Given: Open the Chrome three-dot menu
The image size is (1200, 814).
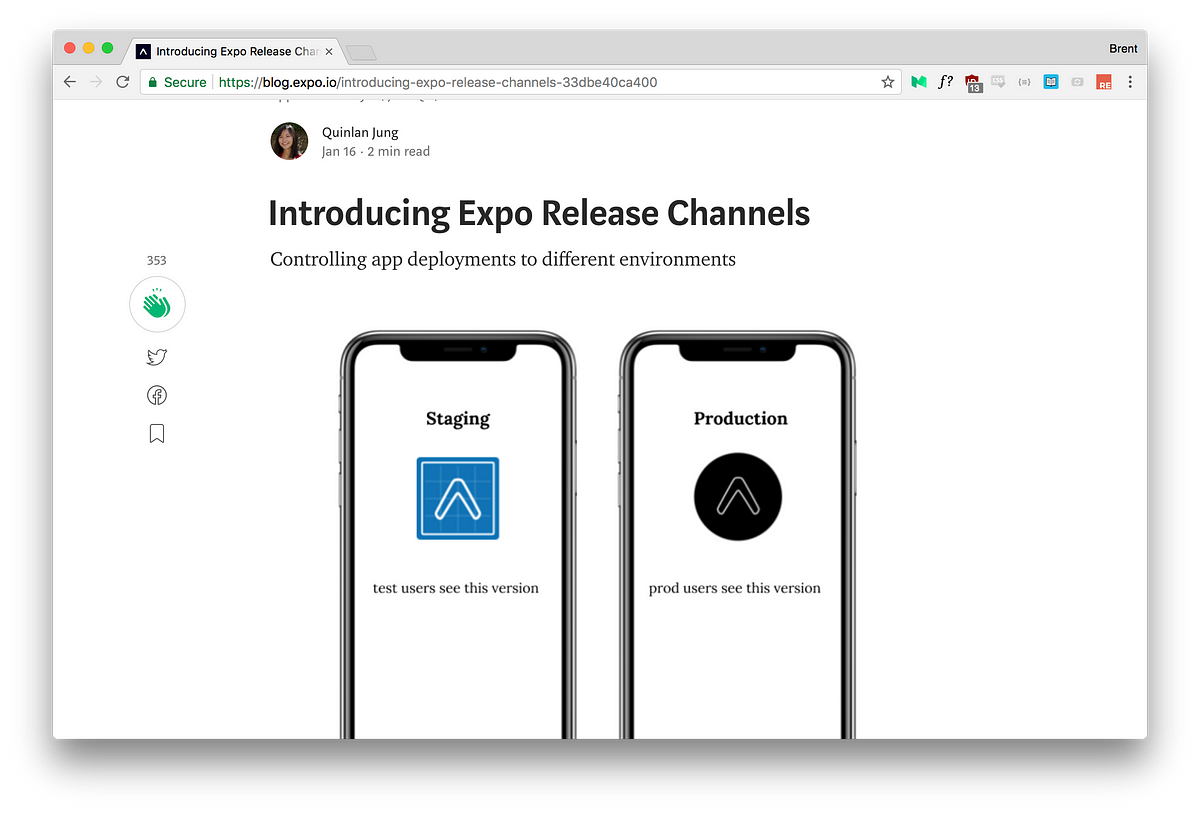Looking at the screenshot, I should [1130, 82].
